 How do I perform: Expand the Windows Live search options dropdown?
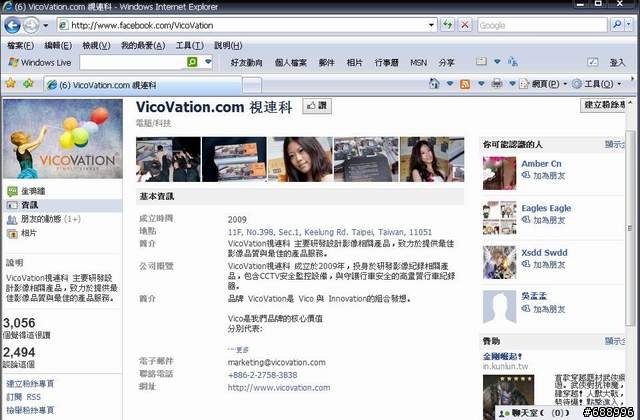click(x=208, y=62)
